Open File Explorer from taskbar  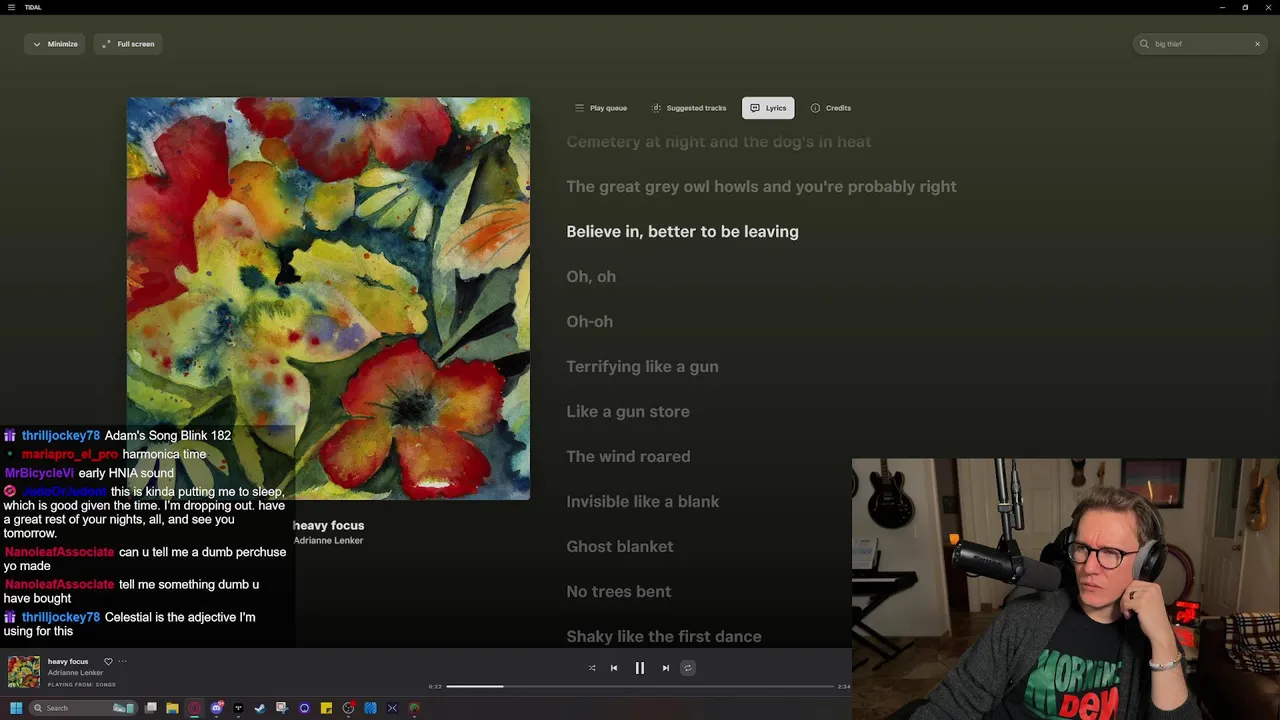(x=172, y=708)
